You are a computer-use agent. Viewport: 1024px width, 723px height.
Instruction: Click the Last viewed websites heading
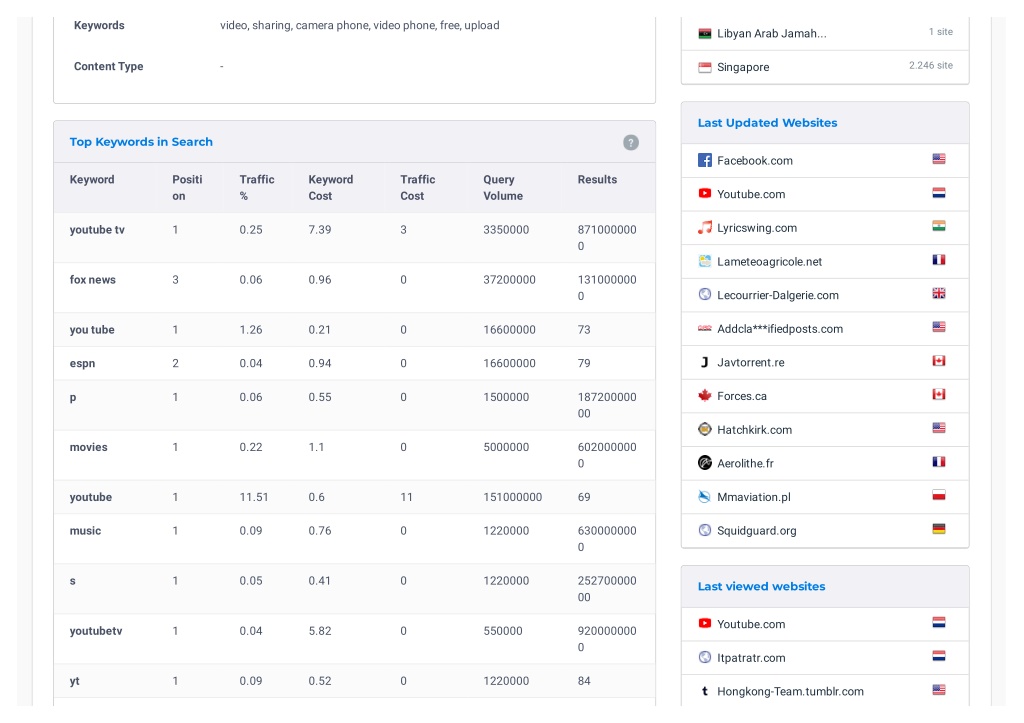pyautogui.click(x=761, y=586)
